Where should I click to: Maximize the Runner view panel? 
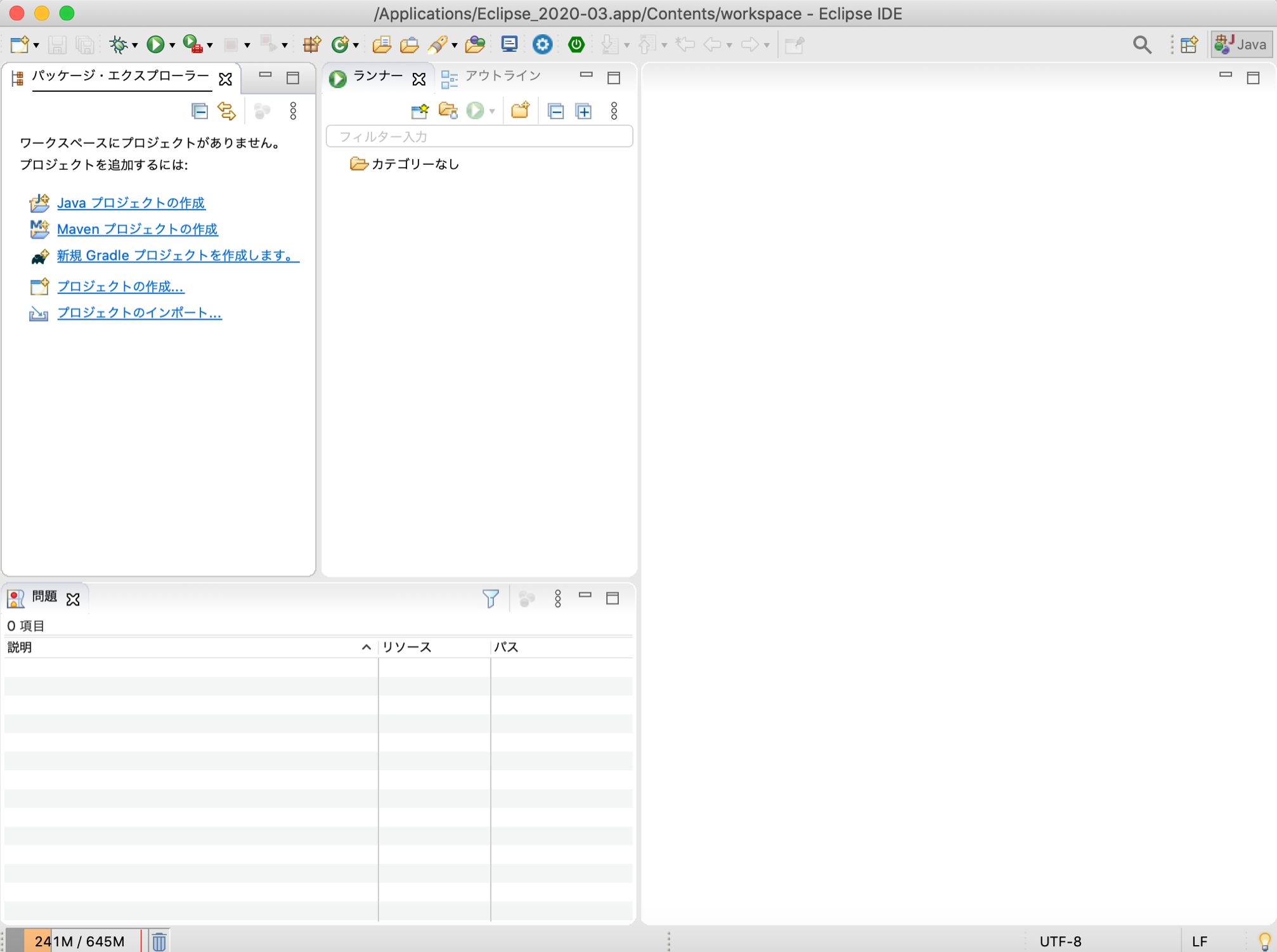coord(614,77)
